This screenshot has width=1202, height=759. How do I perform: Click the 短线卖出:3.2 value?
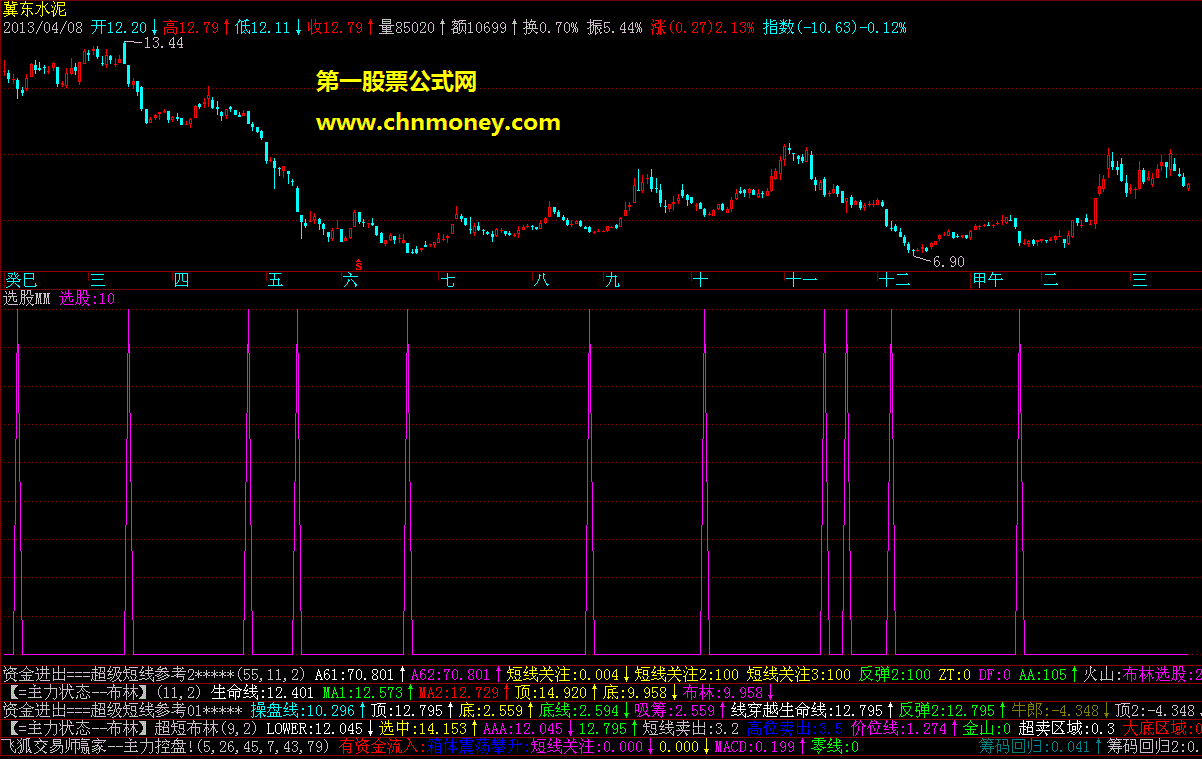click(690, 728)
